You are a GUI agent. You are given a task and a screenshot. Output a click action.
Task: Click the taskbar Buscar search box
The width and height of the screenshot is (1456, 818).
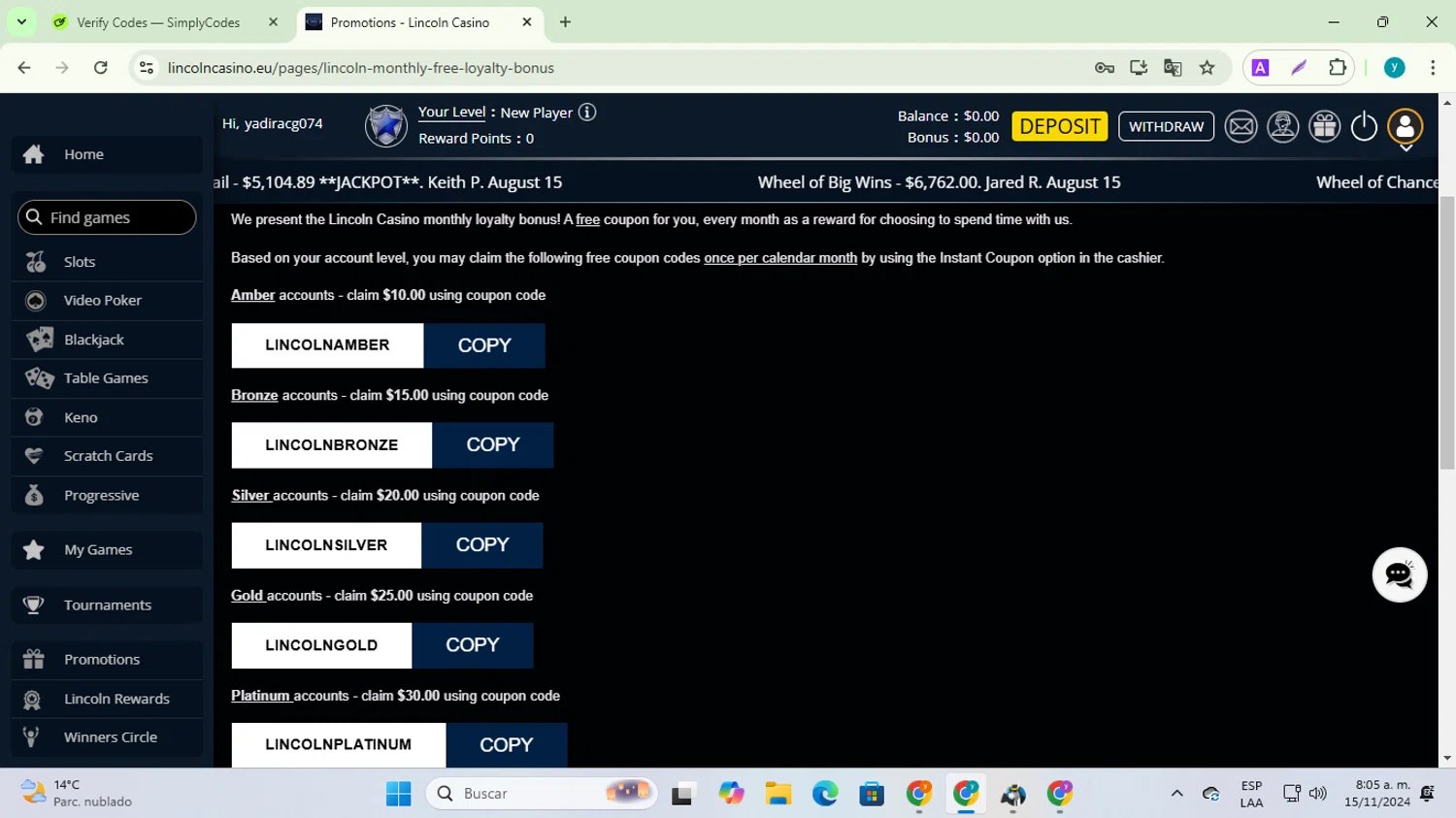coord(542,794)
